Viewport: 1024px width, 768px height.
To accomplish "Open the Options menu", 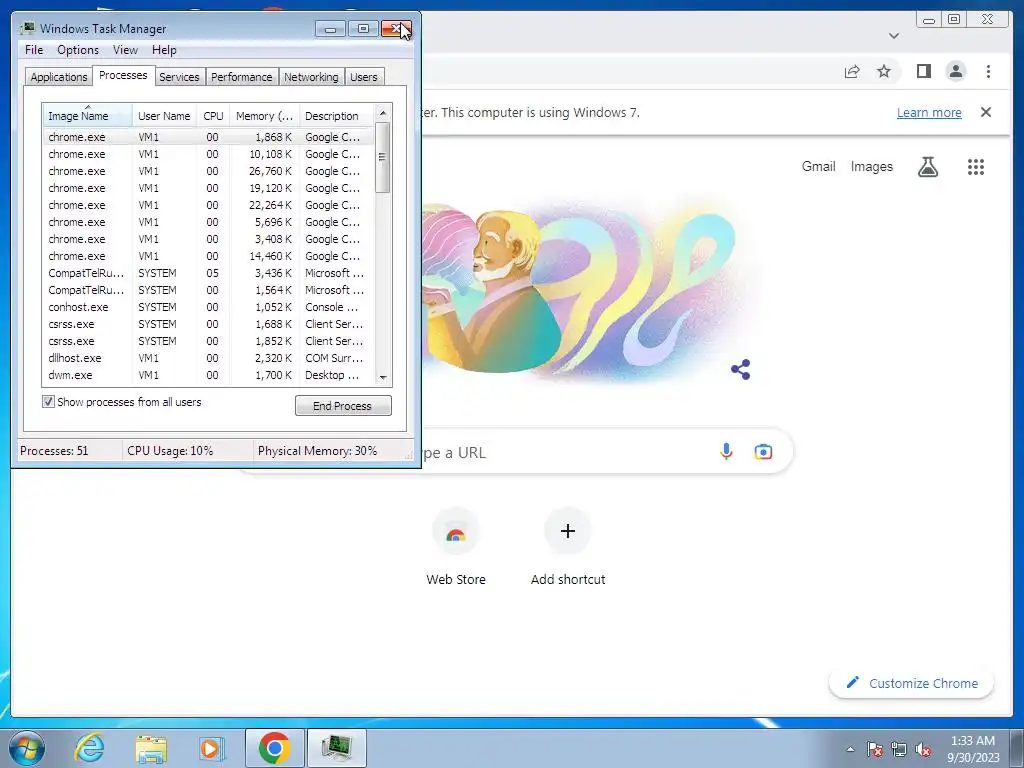I will coord(78,50).
